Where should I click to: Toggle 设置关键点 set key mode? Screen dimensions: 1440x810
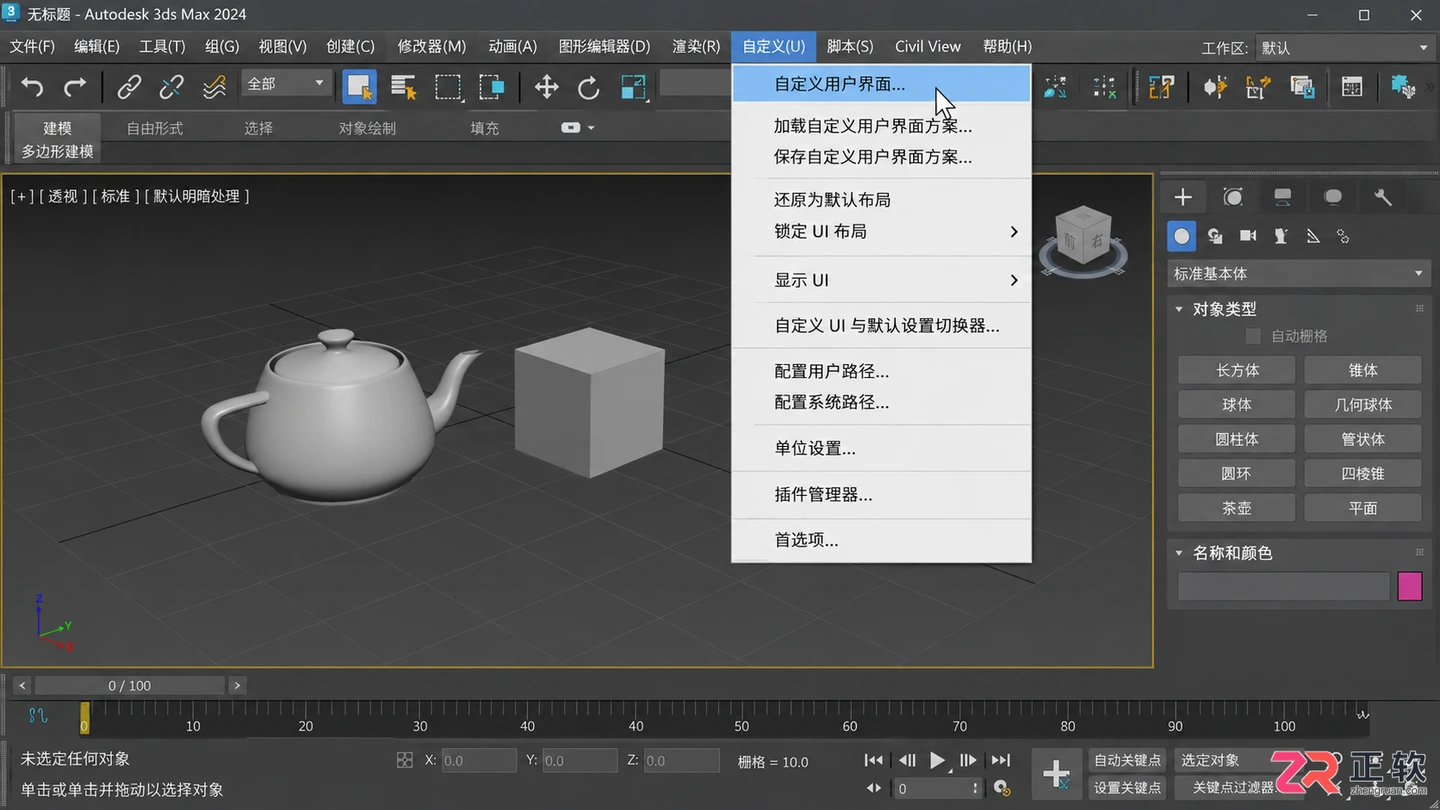pyautogui.click(x=1128, y=788)
